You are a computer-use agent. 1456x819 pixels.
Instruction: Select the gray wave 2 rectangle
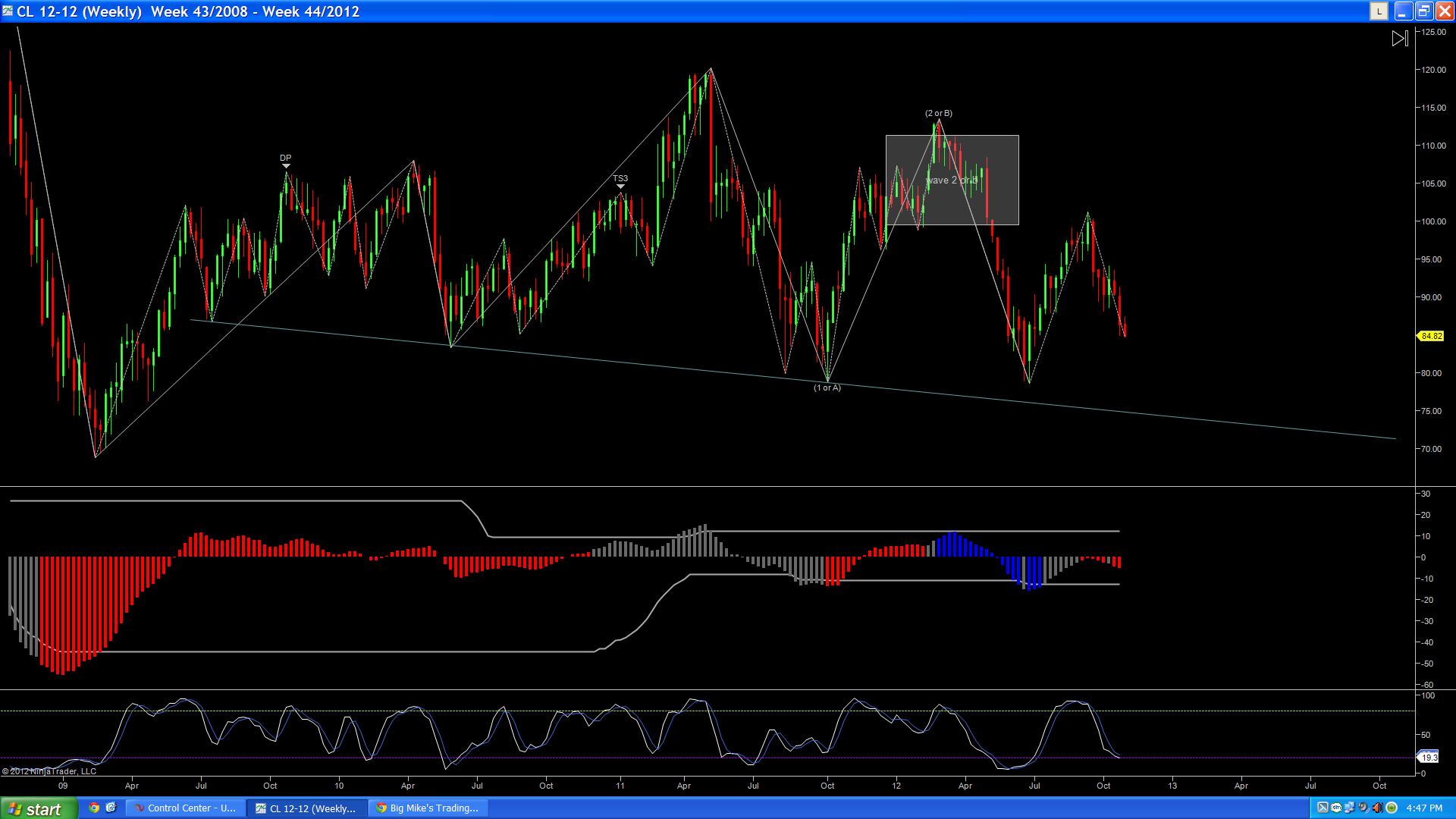coord(952,180)
